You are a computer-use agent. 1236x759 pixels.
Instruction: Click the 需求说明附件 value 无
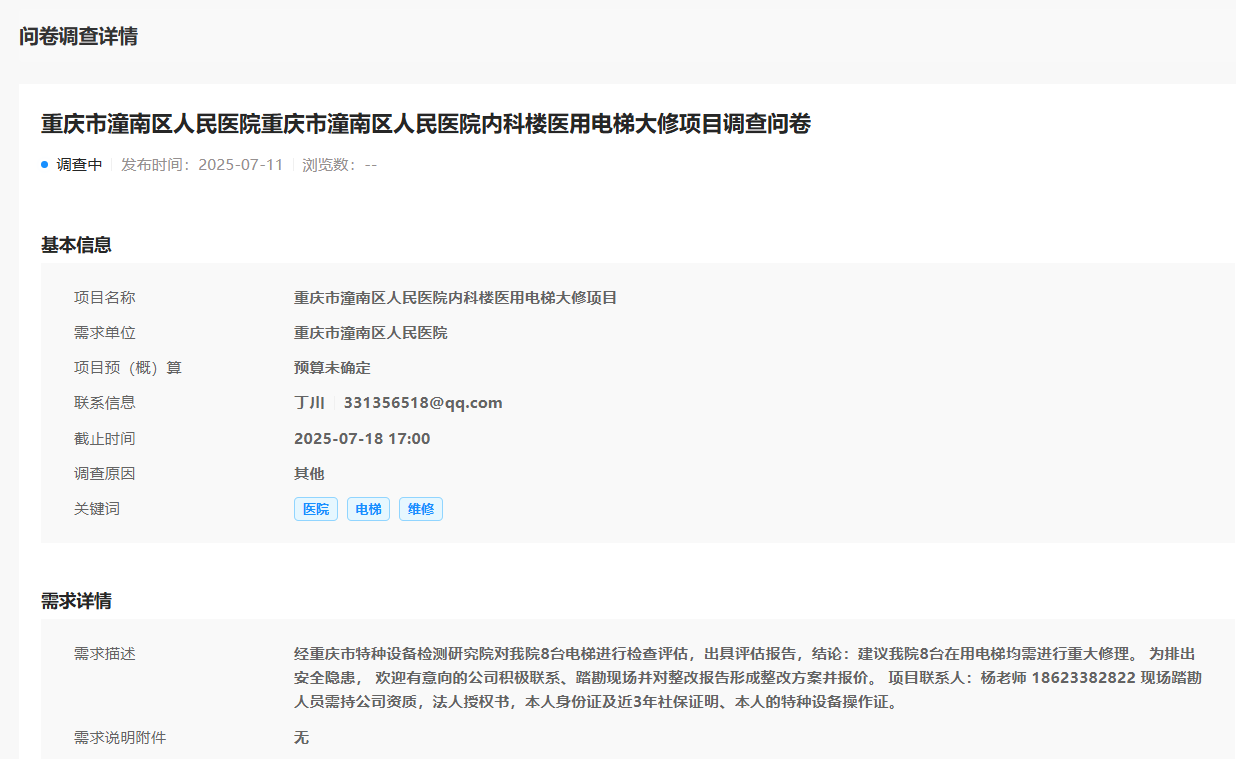click(x=301, y=738)
